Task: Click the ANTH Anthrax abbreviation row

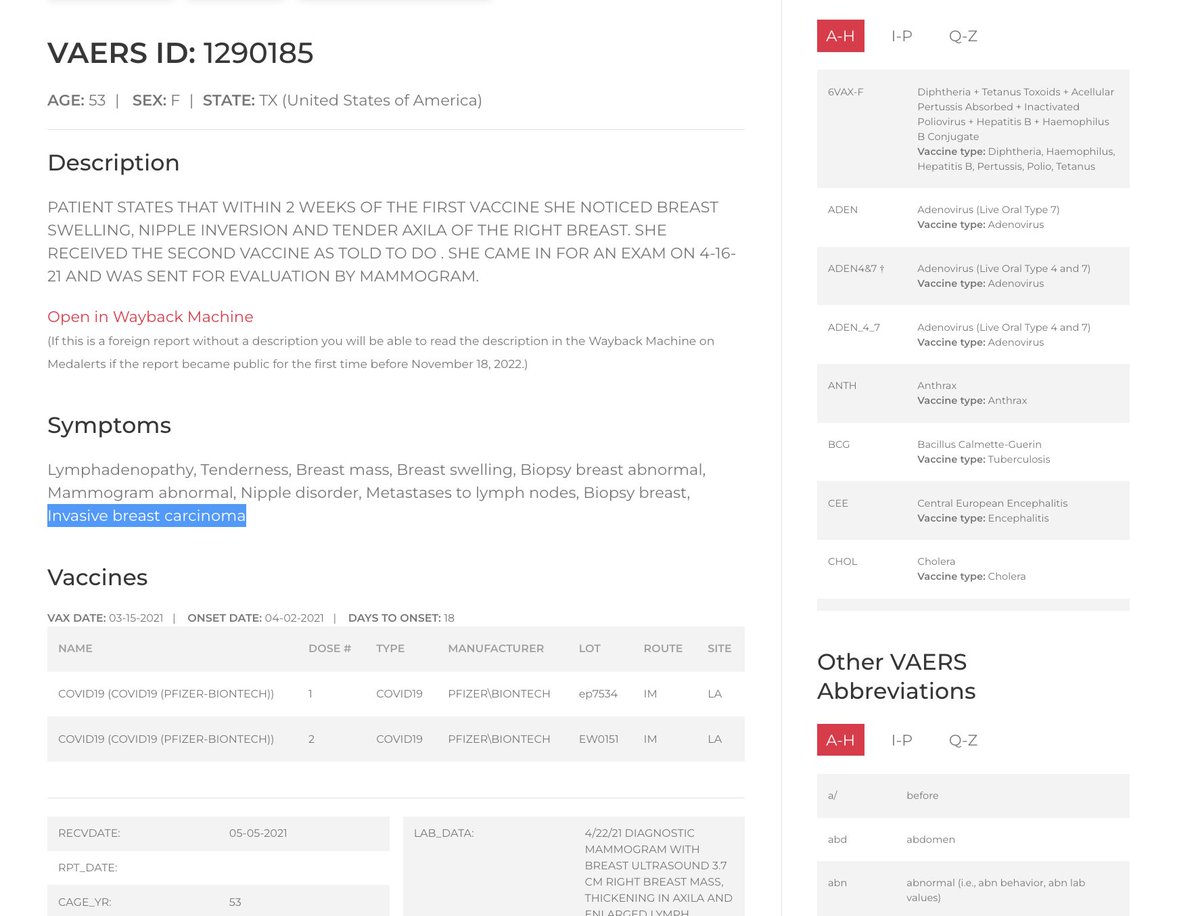Action: point(972,393)
